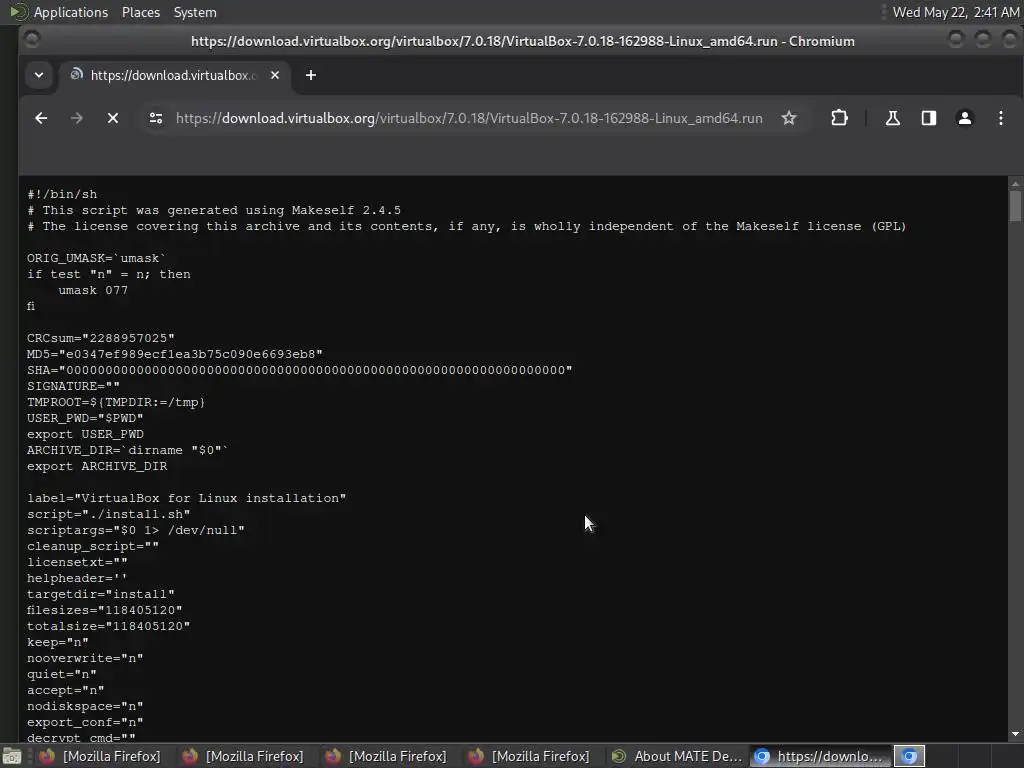Stop loading the page
The width and height of the screenshot is (1024, 768).
point(113,118)
